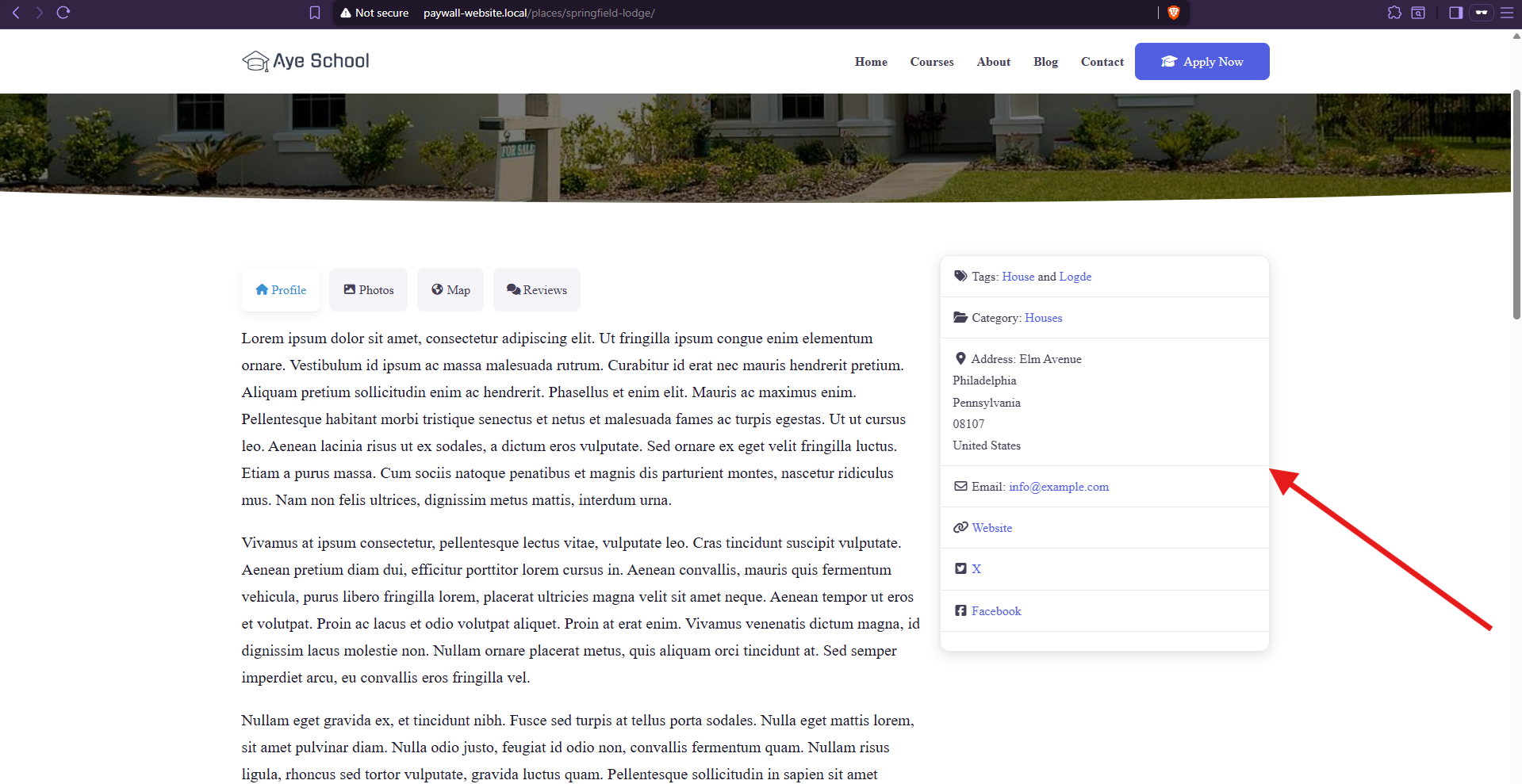Open the Not secure site warning
1522x784 pixels.
click(374, 13)
